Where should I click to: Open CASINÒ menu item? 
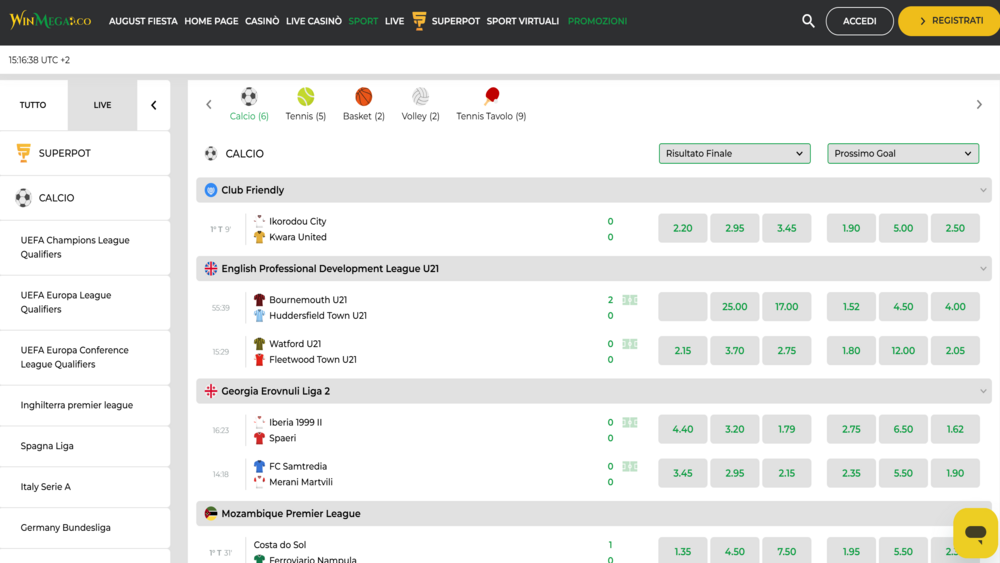262,21
